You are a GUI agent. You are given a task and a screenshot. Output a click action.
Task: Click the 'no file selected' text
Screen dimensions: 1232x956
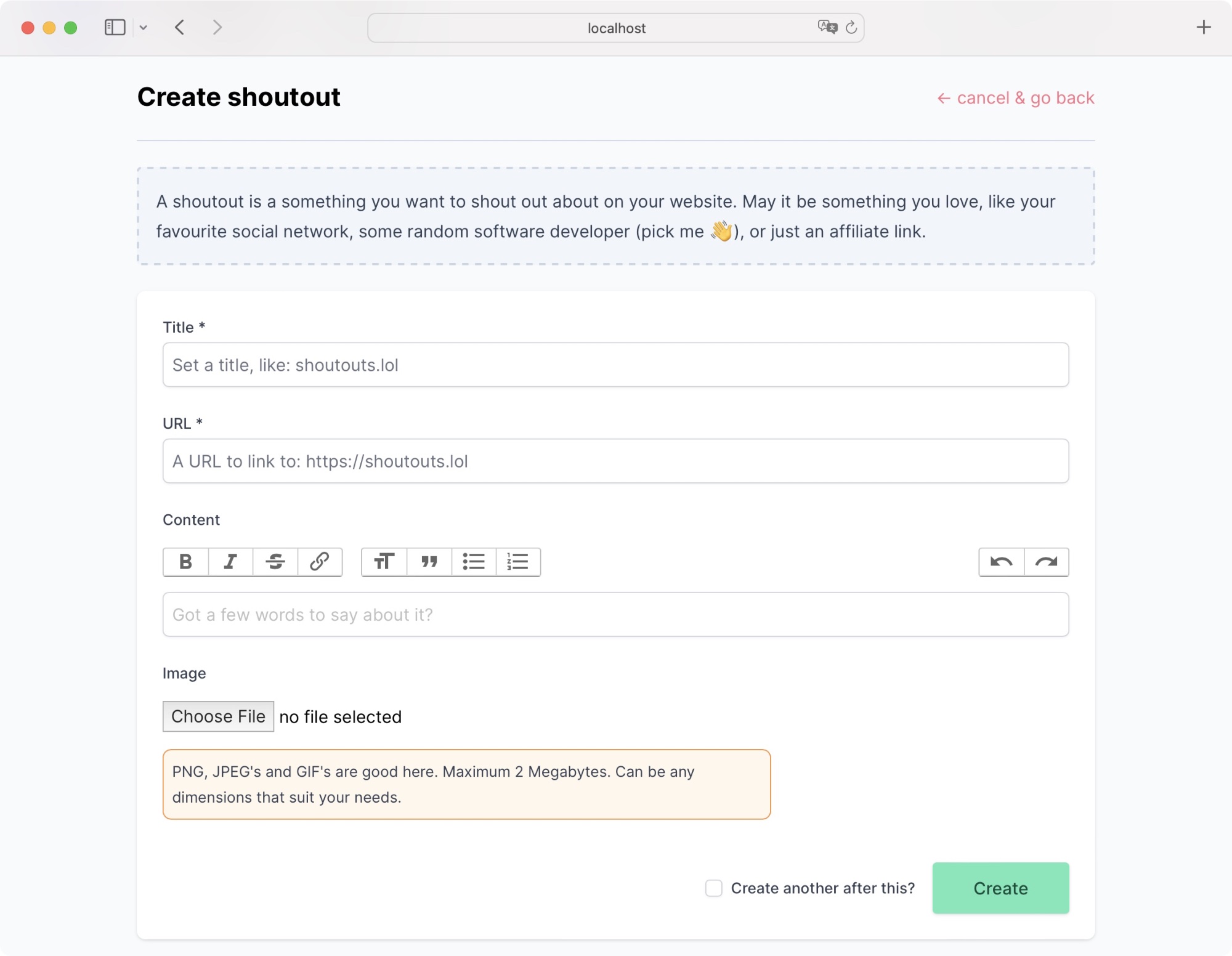[x=340, y=717]
